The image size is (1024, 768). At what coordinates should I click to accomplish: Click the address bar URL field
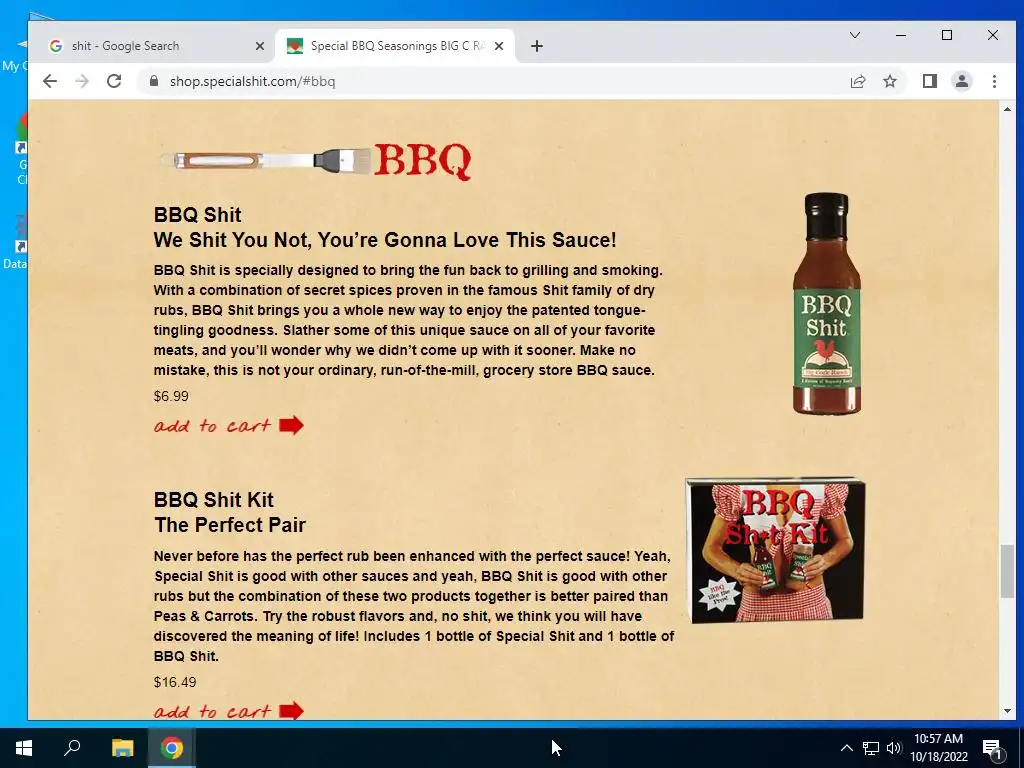pyautogui.click(x=490, y=81)
